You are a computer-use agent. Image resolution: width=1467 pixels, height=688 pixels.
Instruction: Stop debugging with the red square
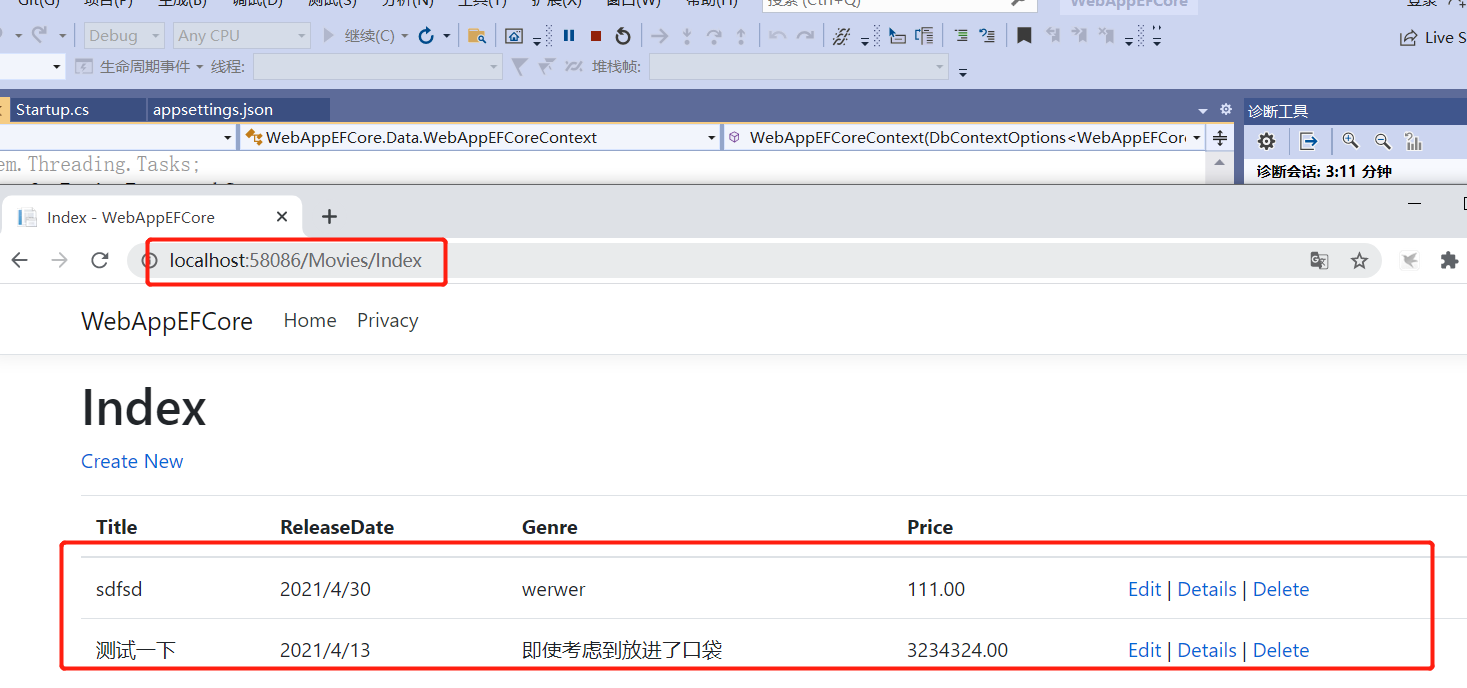click(x=596, y=36)
